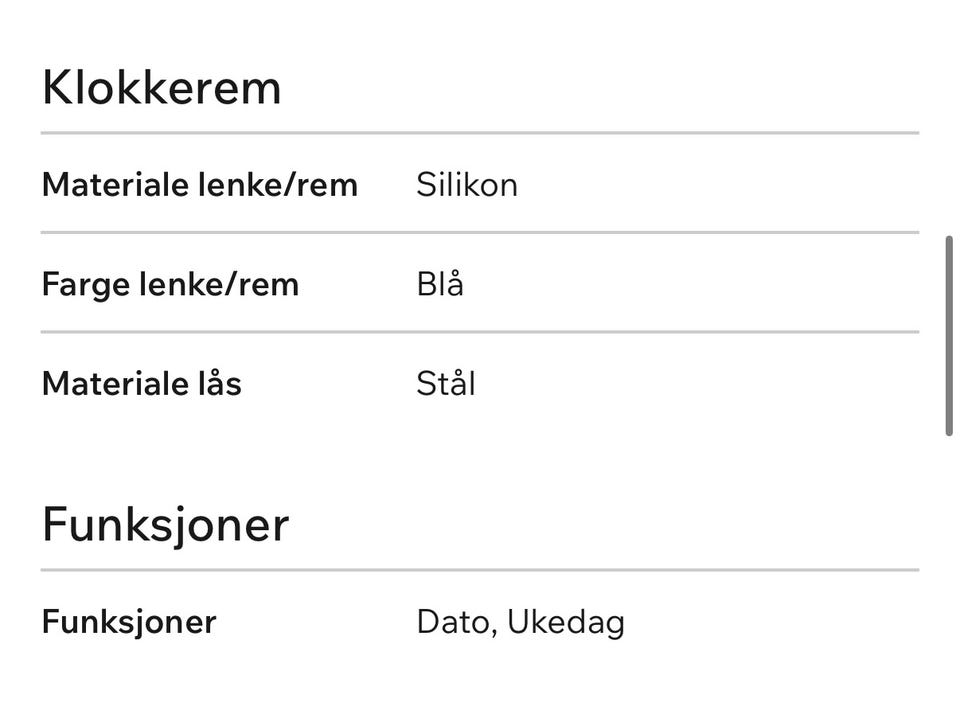Click the Silikon value text

pyautogui.click(x=467, y=184)
